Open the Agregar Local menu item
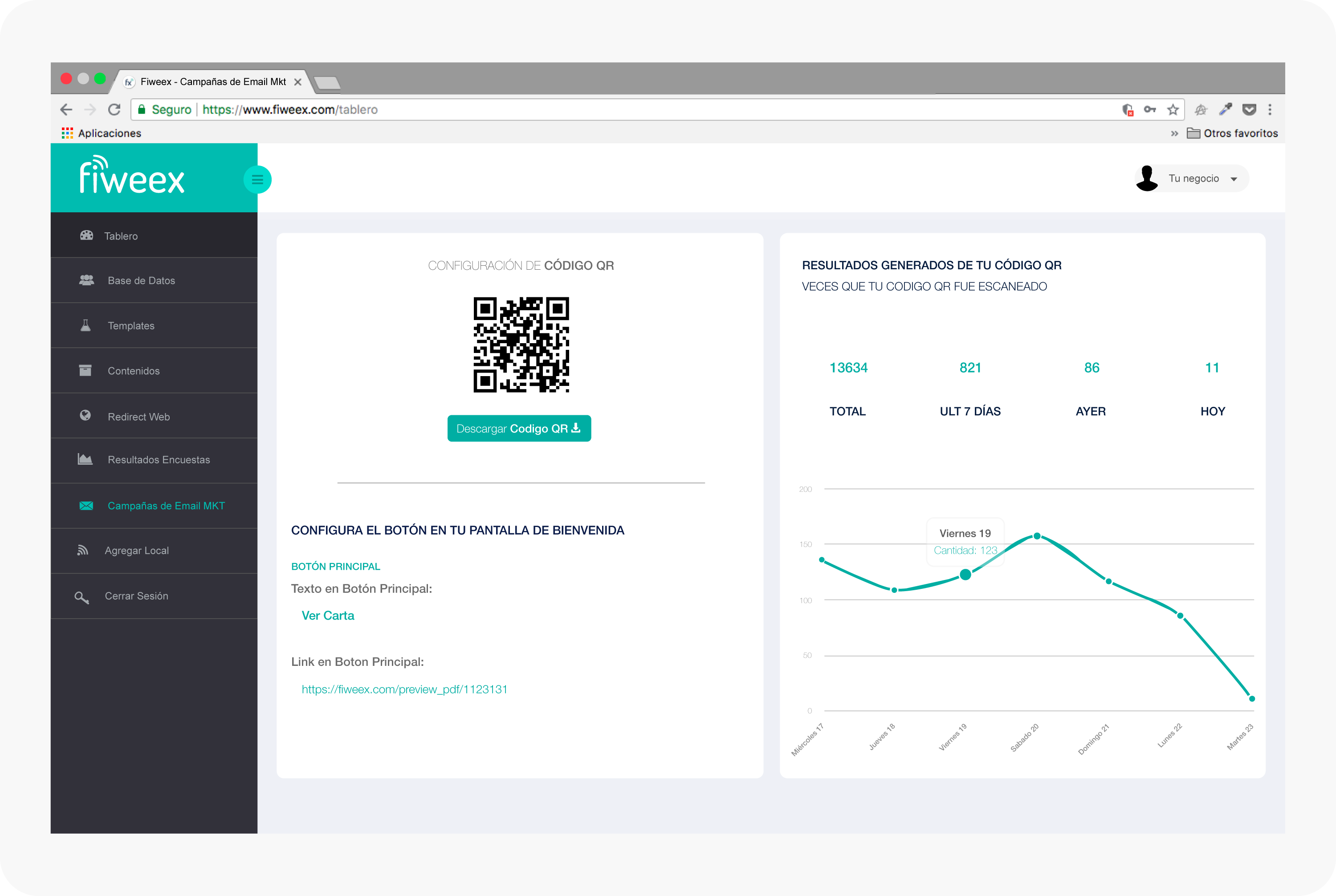1336x896 pixels. pos(154,551)
